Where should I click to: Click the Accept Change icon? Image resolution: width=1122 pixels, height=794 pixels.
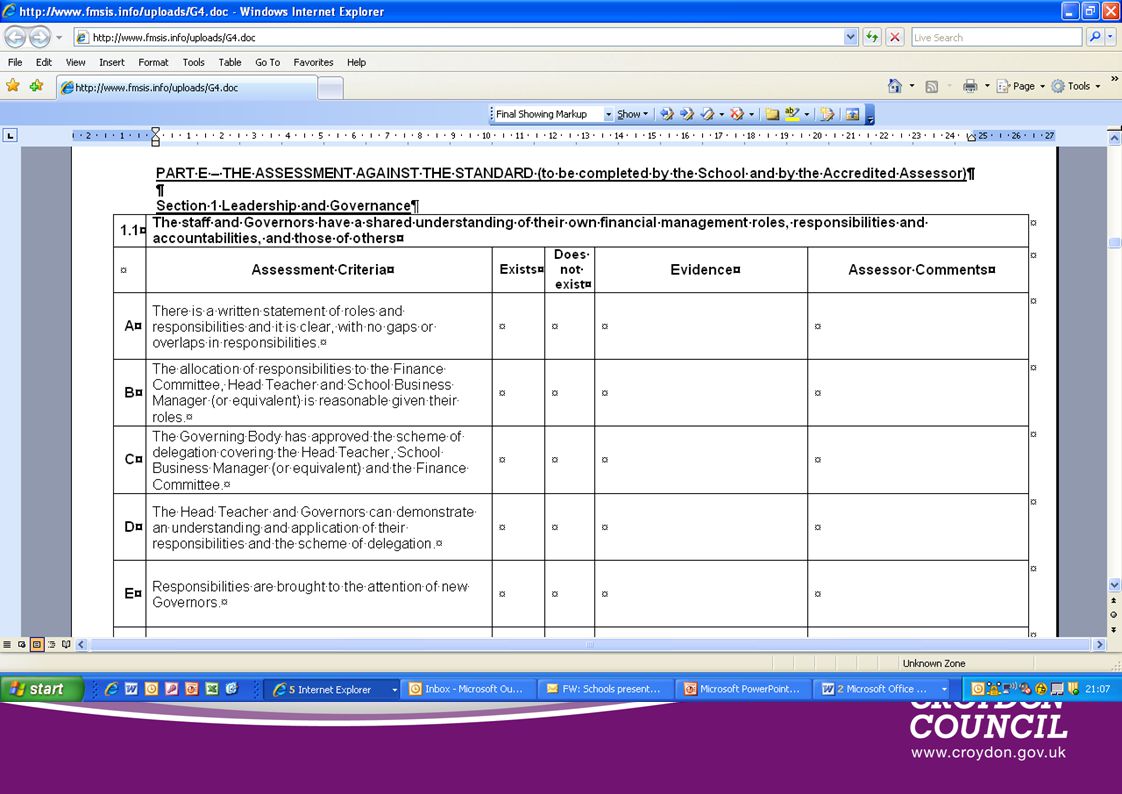coord(707,114)
